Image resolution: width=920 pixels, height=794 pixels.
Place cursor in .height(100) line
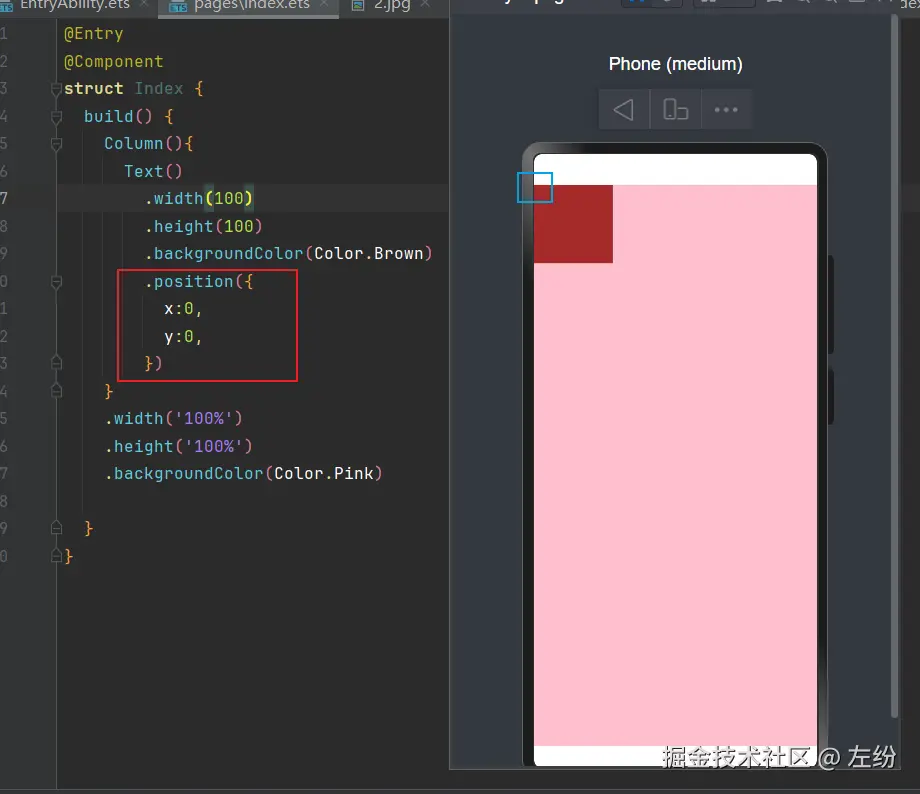pyautogui.click(x=204, y=226)
